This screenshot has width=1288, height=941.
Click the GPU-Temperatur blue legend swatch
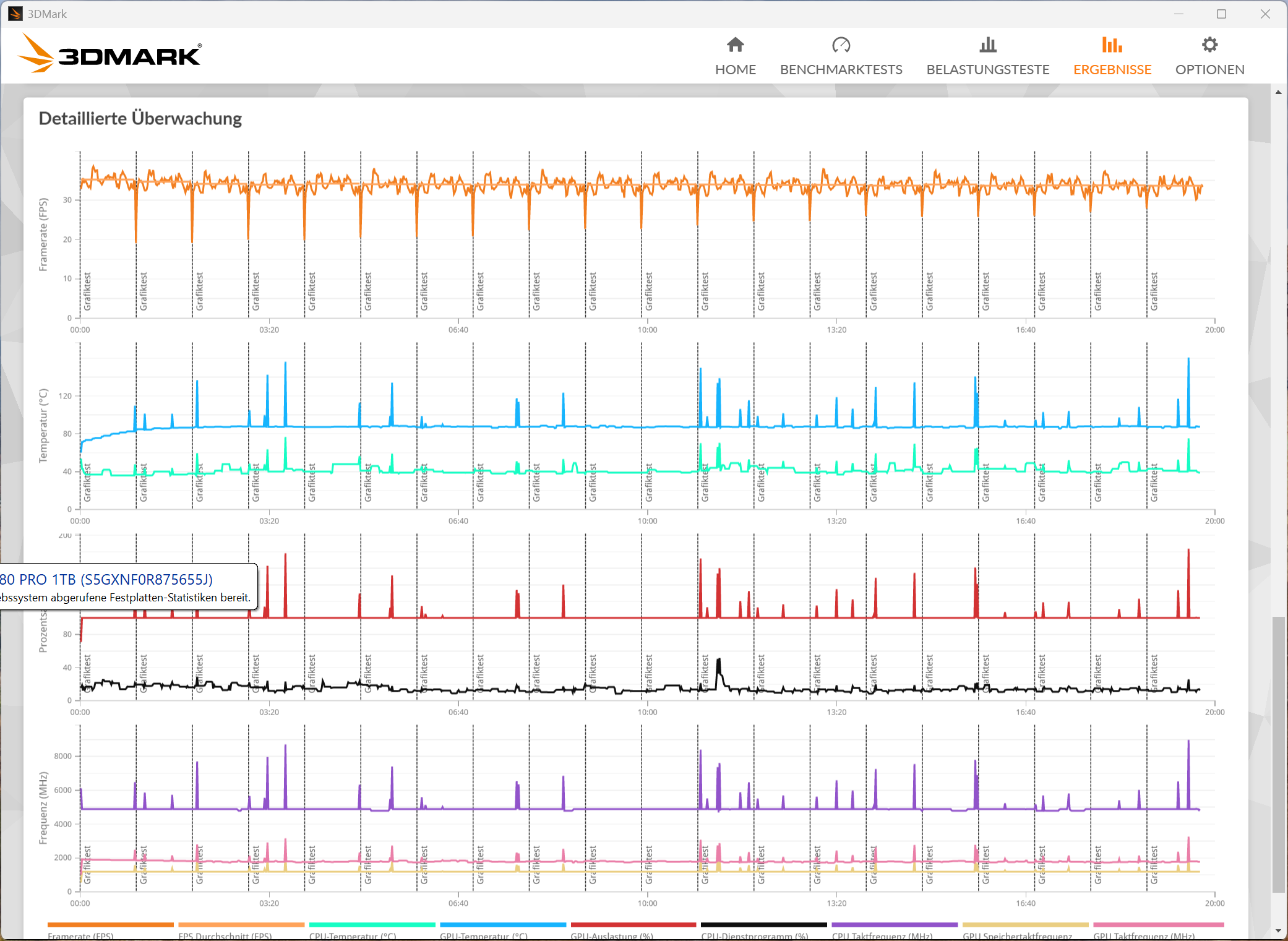pos(502,925)
